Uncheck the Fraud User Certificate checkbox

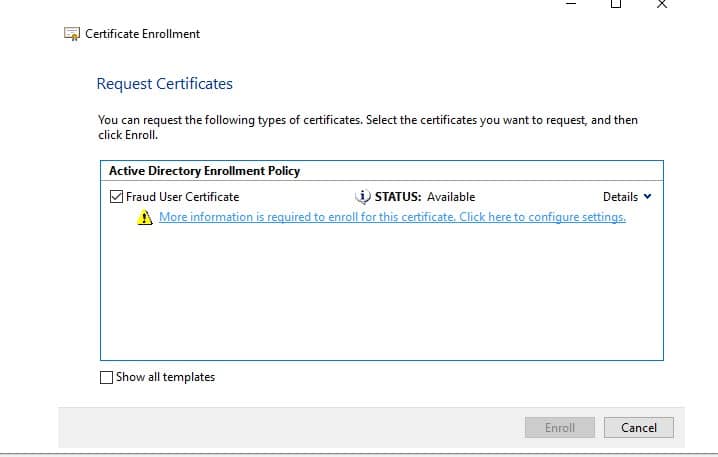(116, 197)
